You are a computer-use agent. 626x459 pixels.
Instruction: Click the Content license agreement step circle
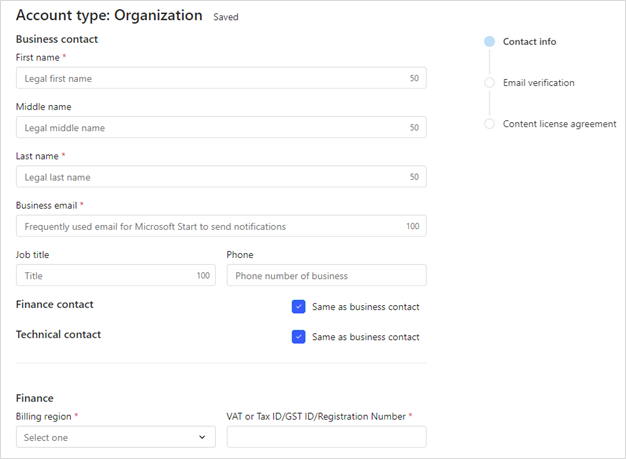pos(489,124)
